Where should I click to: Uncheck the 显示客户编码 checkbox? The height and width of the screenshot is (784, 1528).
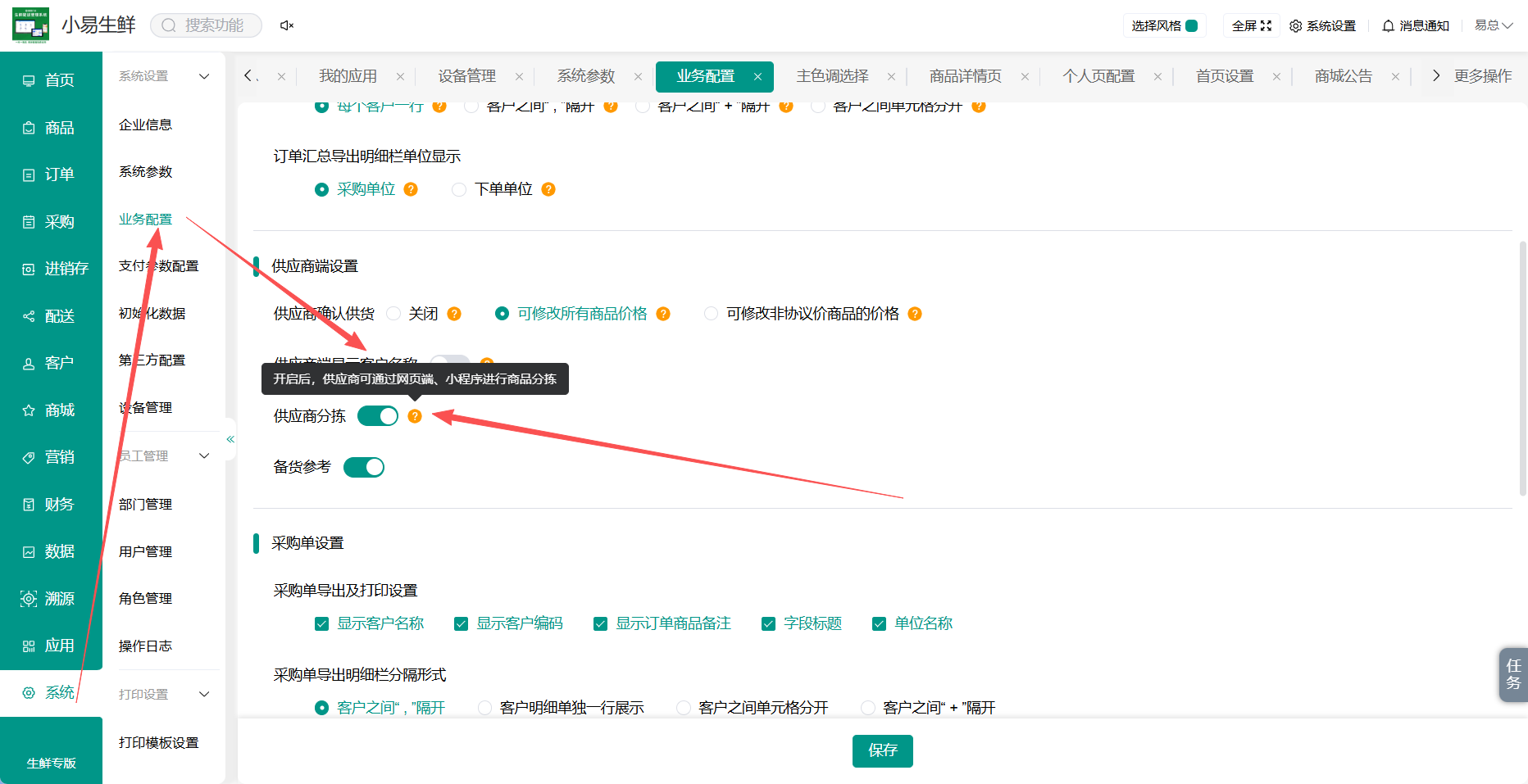(x=461, y=624)
